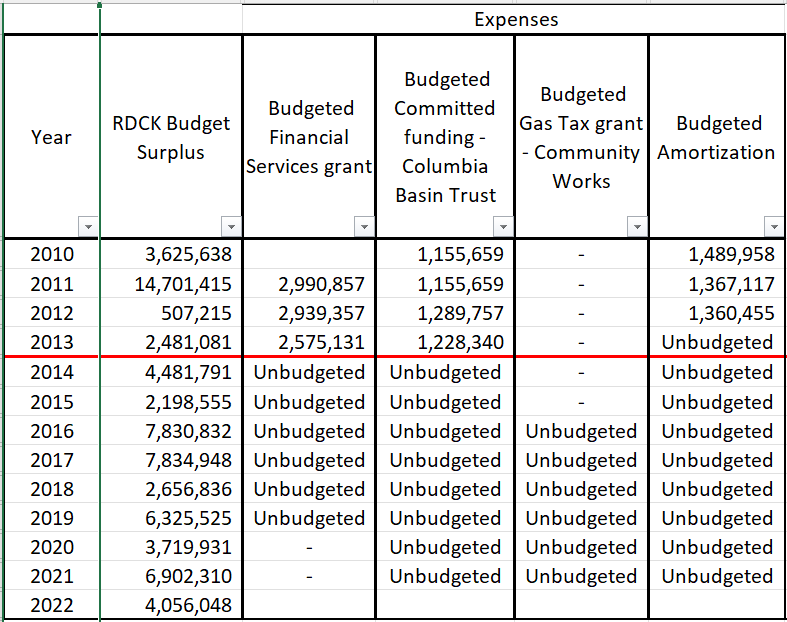The image size is (787, 622).
Task: Select year cell 2021
Action: pyautogui.click(x=51, y=576)
